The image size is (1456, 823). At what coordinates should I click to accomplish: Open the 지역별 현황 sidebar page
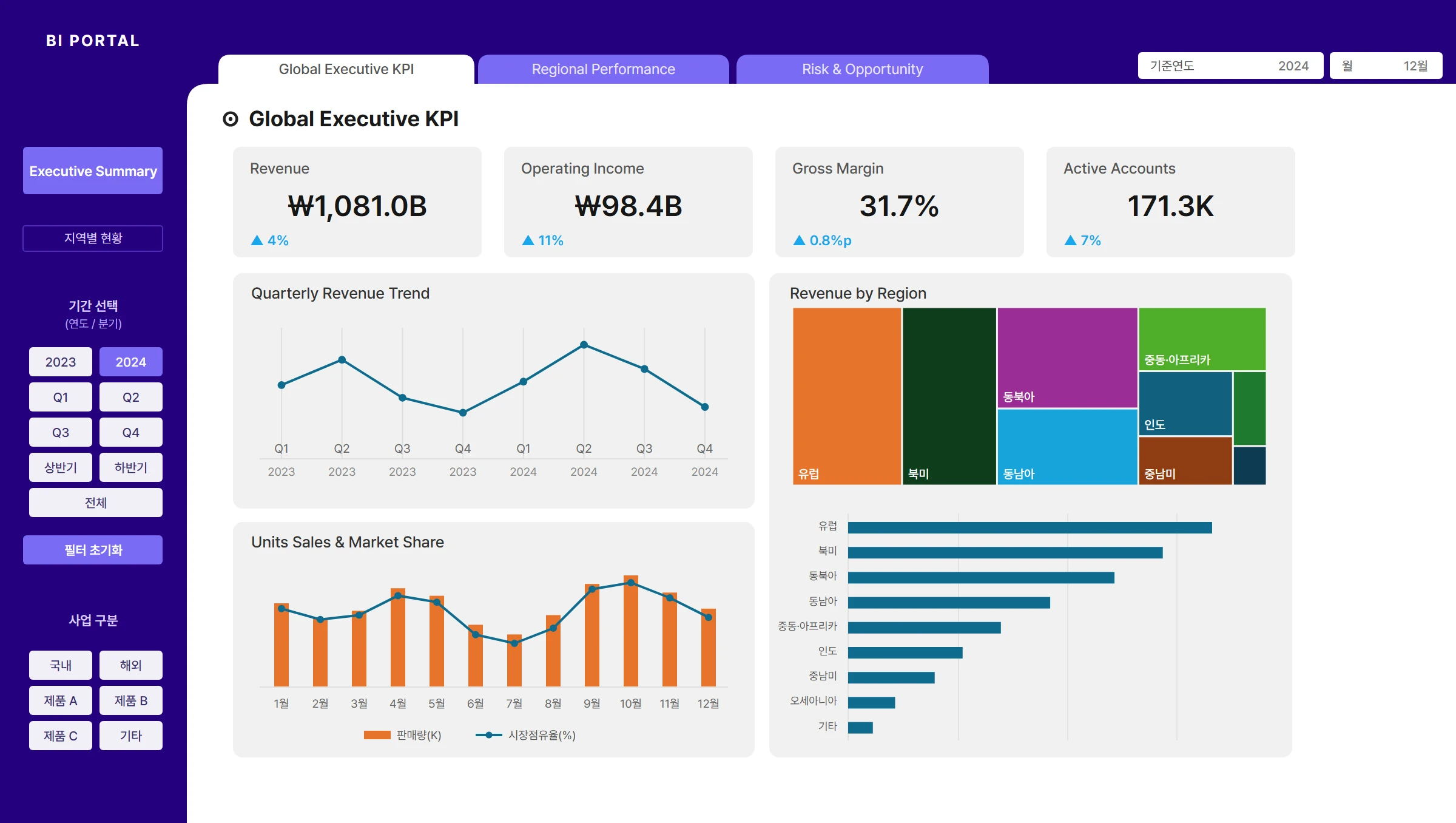(93, 238)
